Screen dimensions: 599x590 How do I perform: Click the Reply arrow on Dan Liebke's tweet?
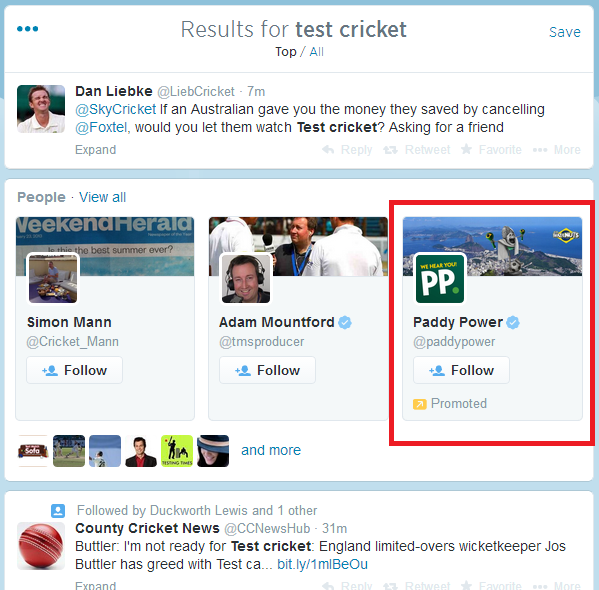(x=328, y=149)
